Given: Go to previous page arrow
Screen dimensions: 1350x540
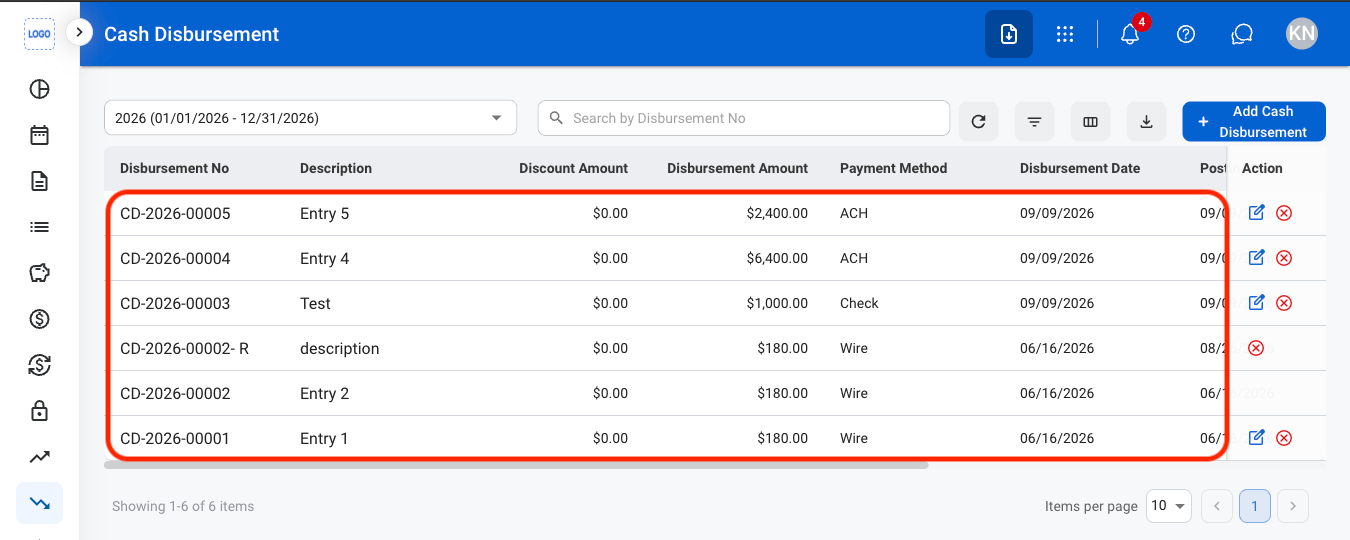Looking at the screenshot, I should click(1217, 506).
